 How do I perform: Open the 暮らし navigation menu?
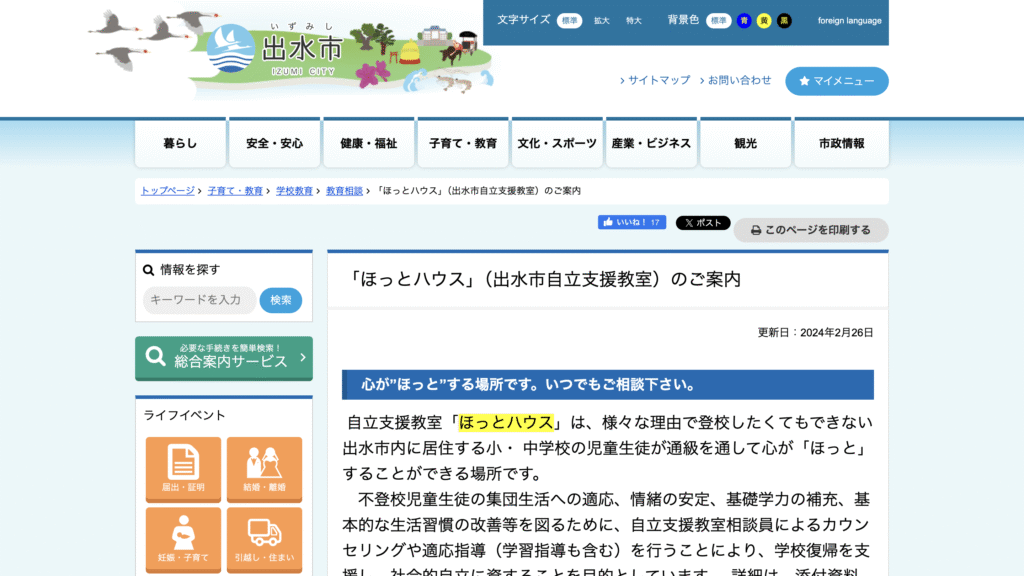tap(180, 142)
